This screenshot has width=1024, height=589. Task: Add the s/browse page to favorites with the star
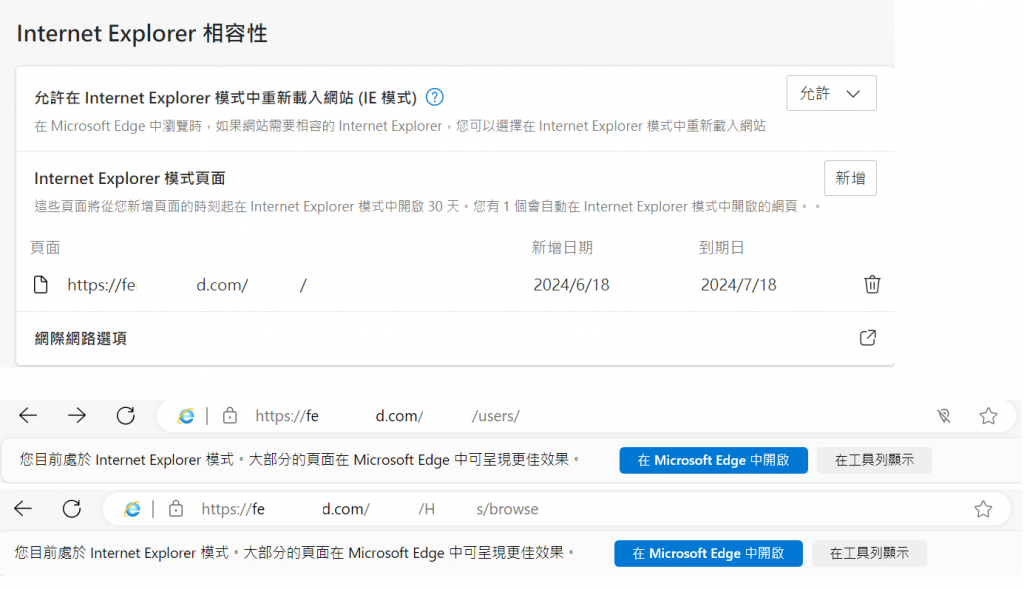[983, 509]
